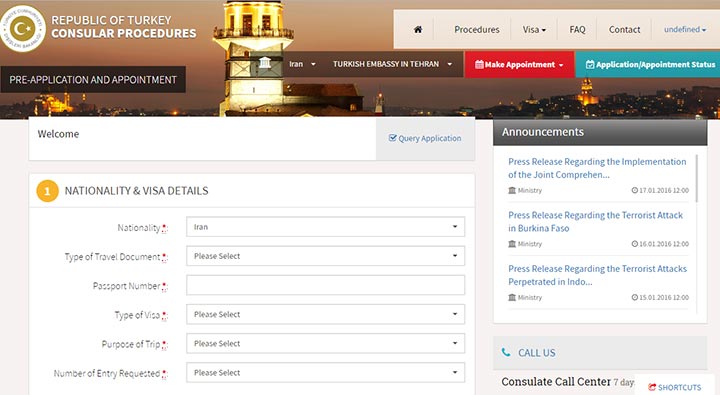Screen dimensions: 720x395
Task: Click the SHORTCUTS arrow icon
Action: (x=652, y=387)
